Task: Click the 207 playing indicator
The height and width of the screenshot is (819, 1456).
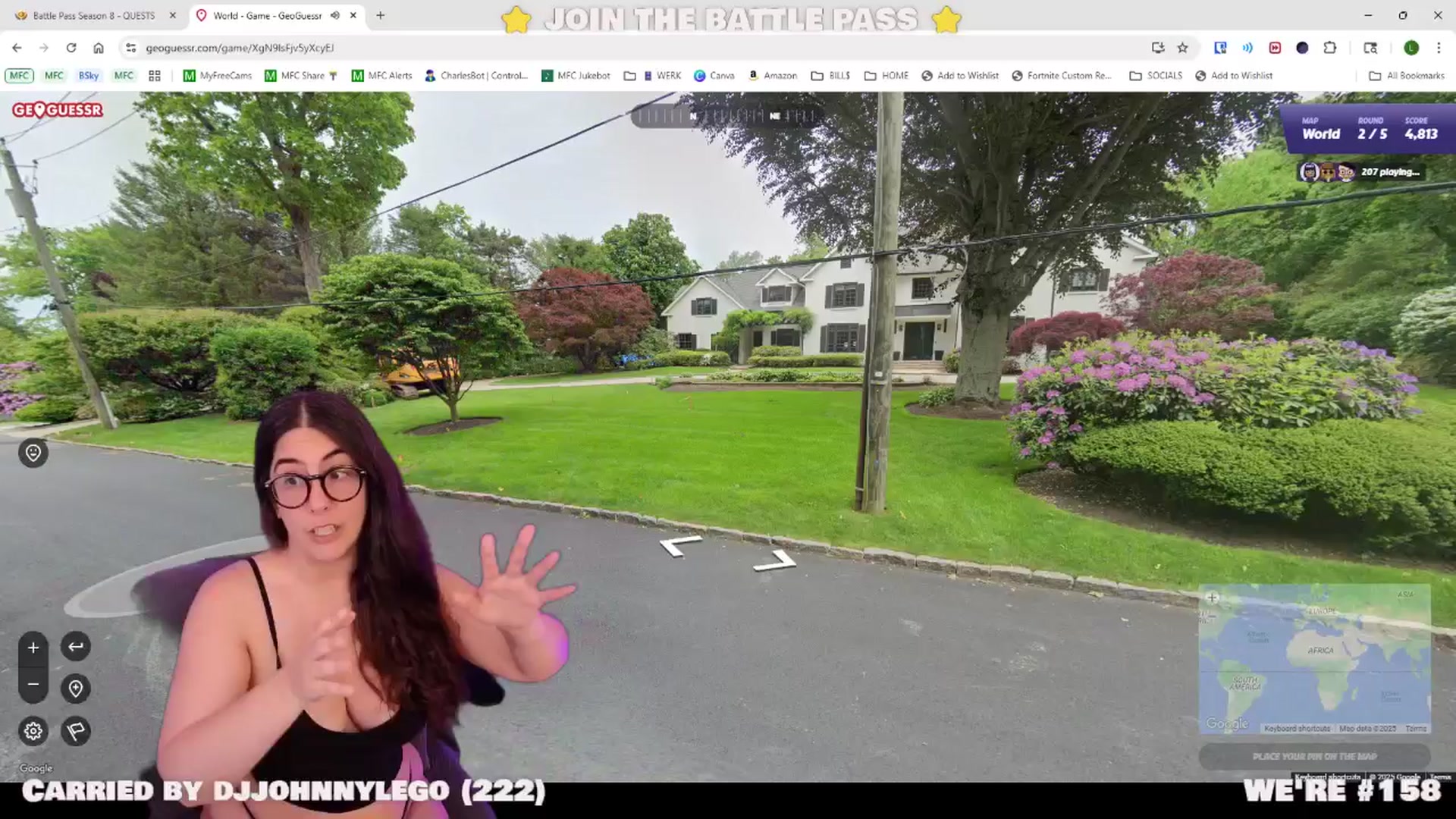Action: (1361, 172)
